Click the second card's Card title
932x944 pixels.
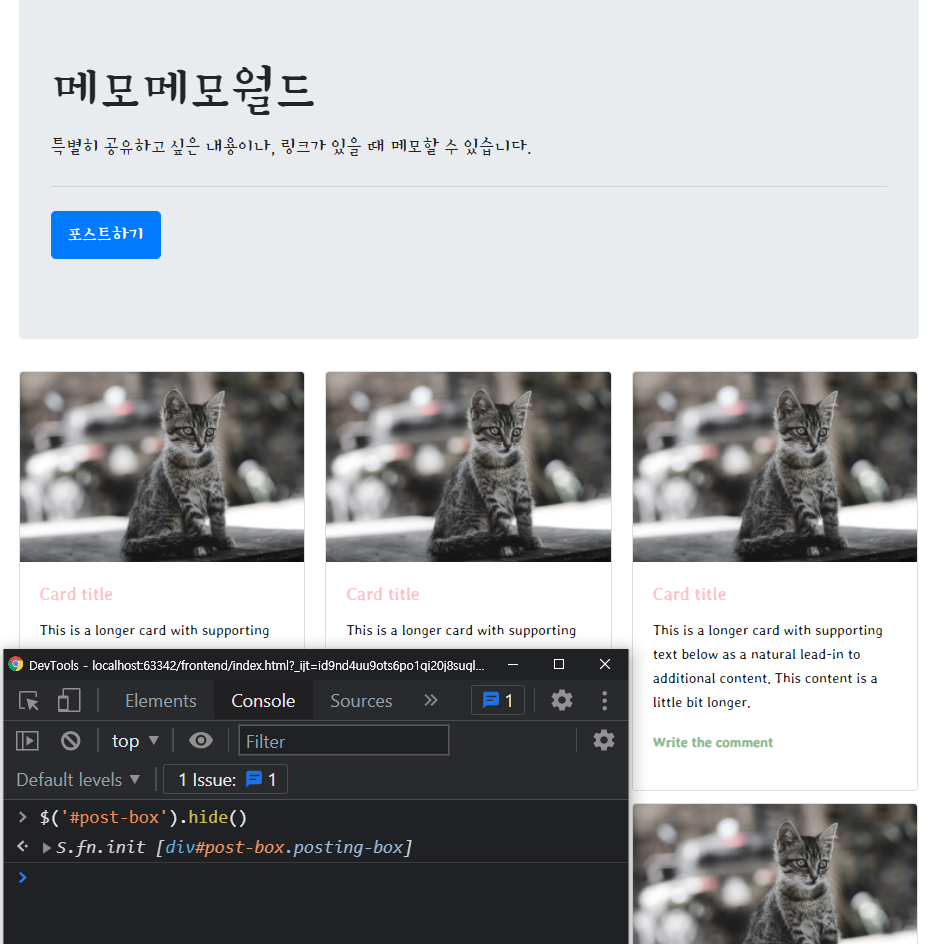click(383, 594)
